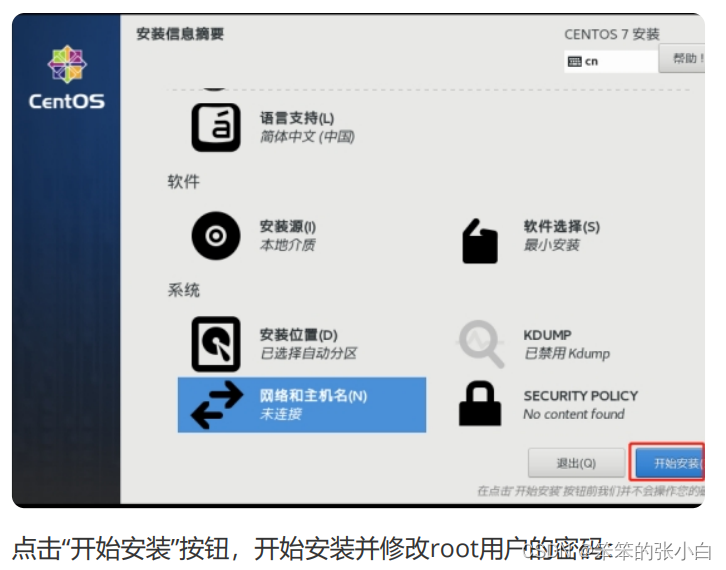Click the 开始安装 (Begin Installation) button
This screenshot has height=570, width=726.
(x=670, y=463)
